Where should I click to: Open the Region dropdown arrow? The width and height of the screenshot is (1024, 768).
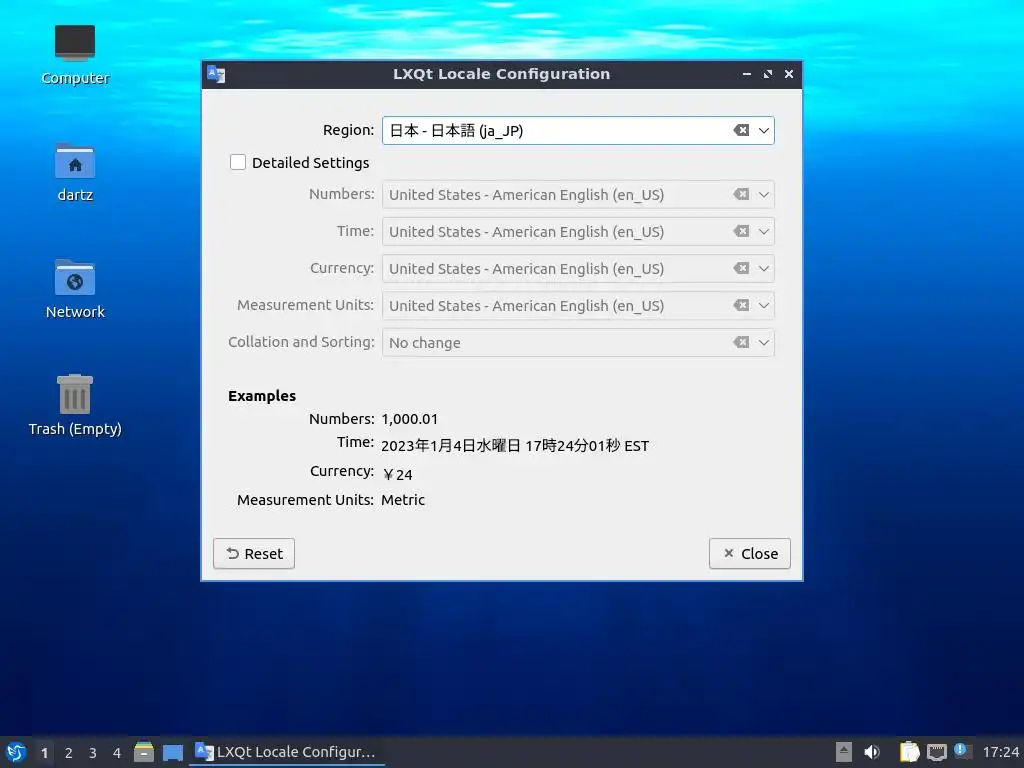[763, 130]
